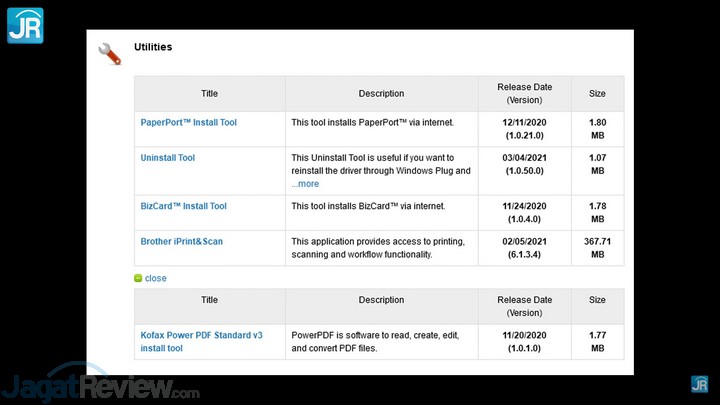Click the Title header in second table
The image size is (720, 405).
209,300
